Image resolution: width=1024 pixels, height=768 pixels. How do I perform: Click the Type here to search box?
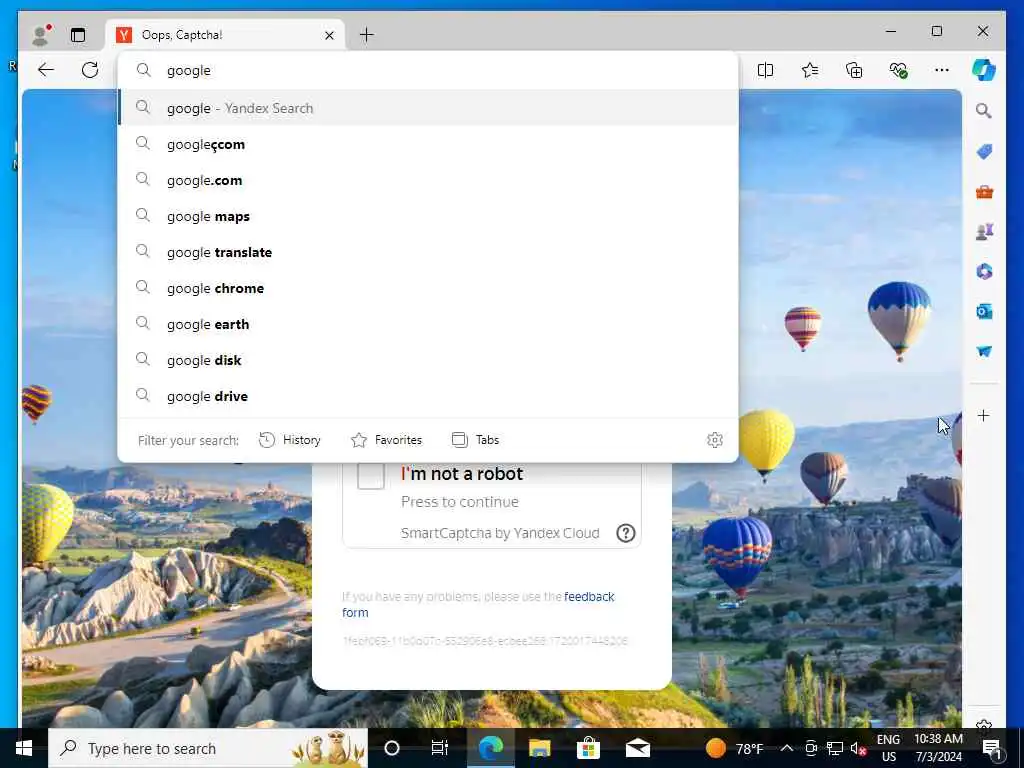[x=208, y=748]
